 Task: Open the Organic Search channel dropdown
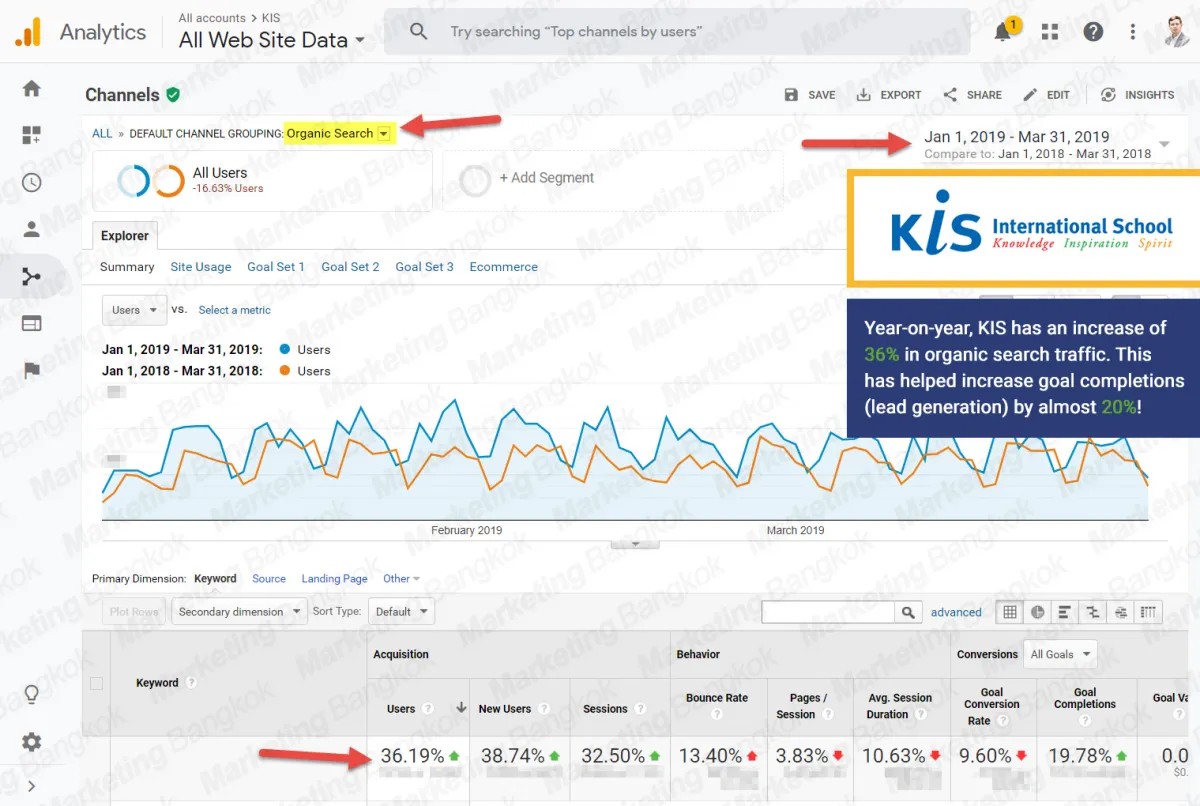[384, 133]
